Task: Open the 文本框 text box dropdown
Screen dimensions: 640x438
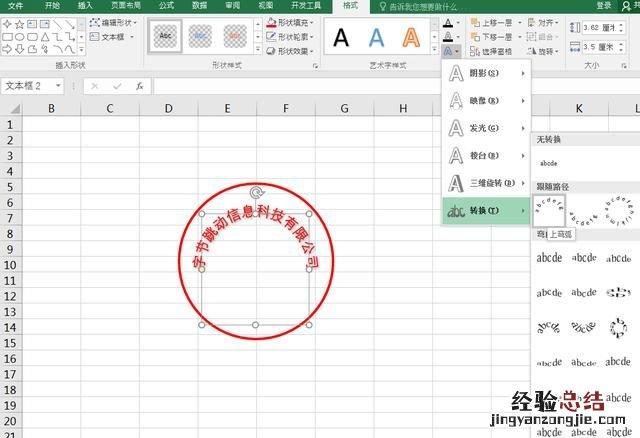Action: click(132, 37)
